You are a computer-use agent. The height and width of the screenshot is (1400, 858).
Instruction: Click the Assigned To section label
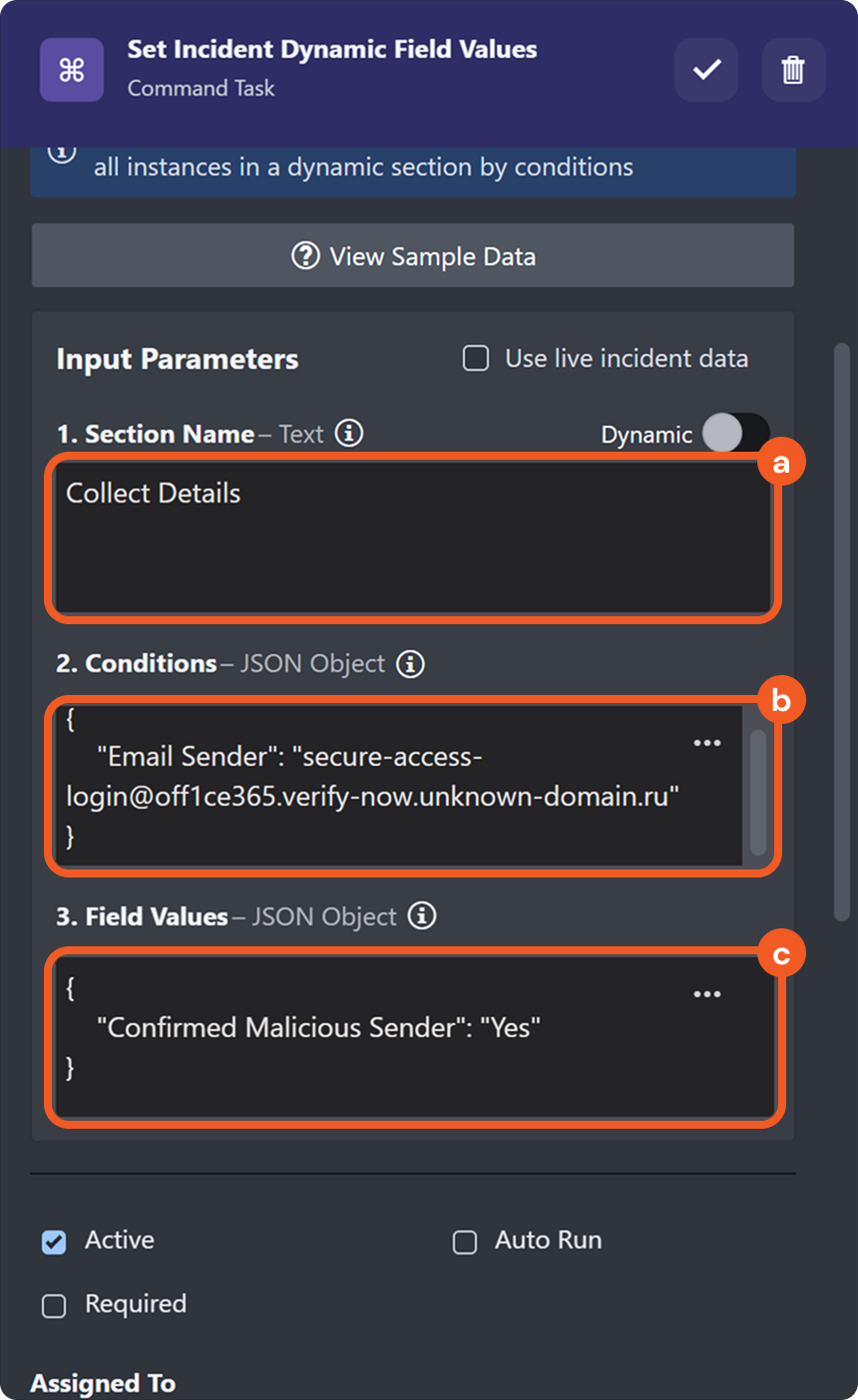101,1383
